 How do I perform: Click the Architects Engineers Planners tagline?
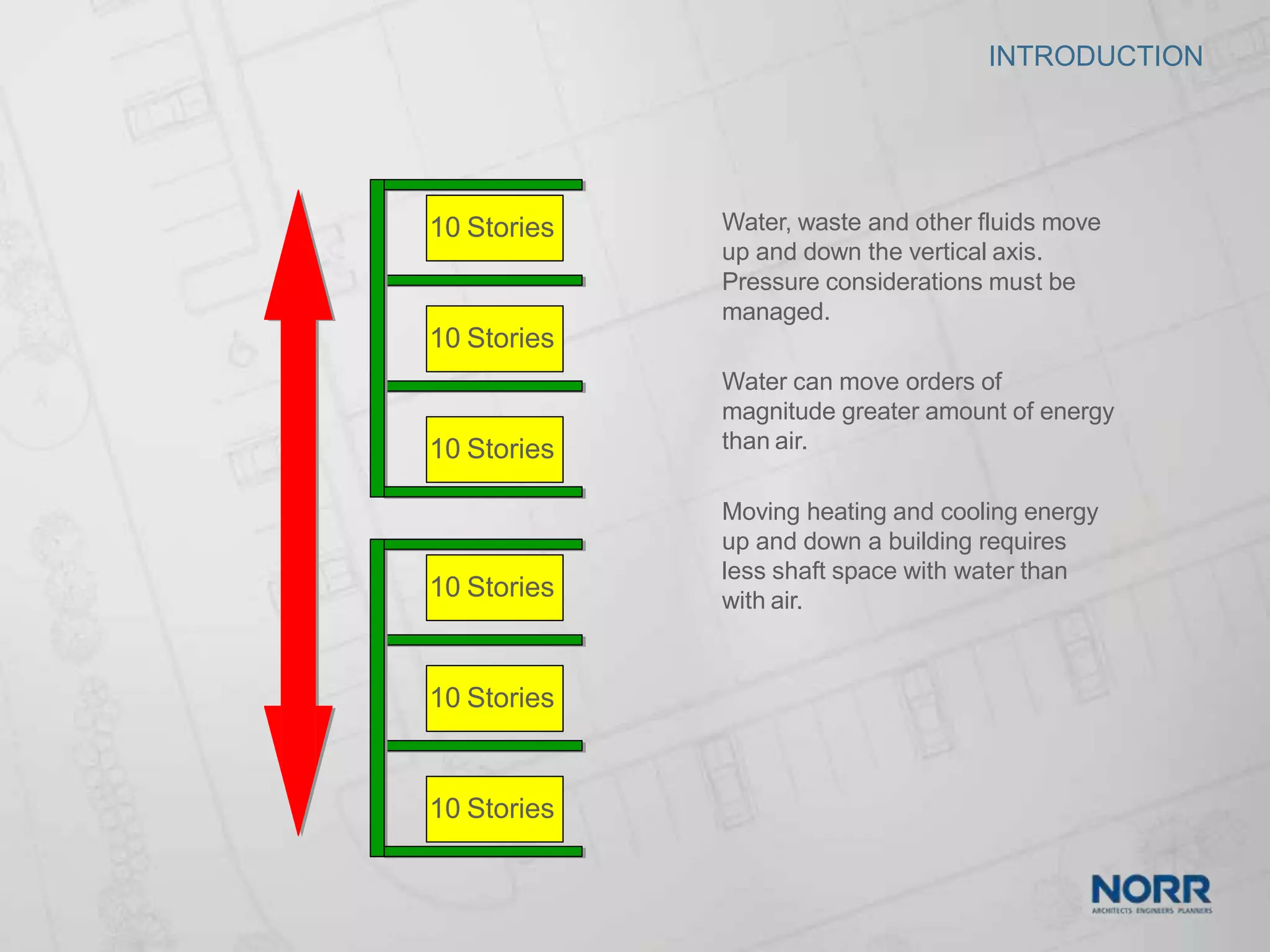(x=1152, y=910)
